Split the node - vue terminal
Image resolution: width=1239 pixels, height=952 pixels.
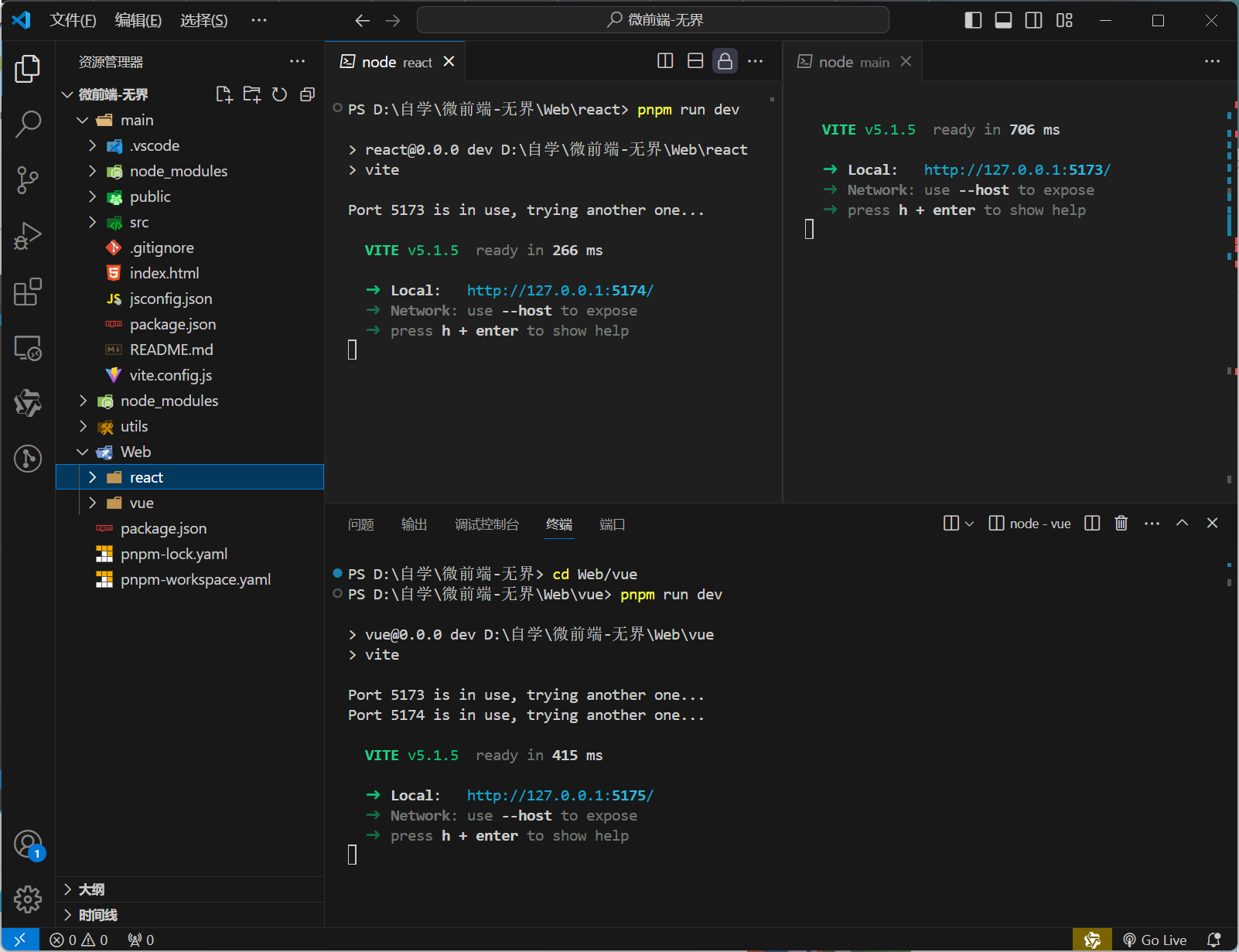(x=1092, y=524)
